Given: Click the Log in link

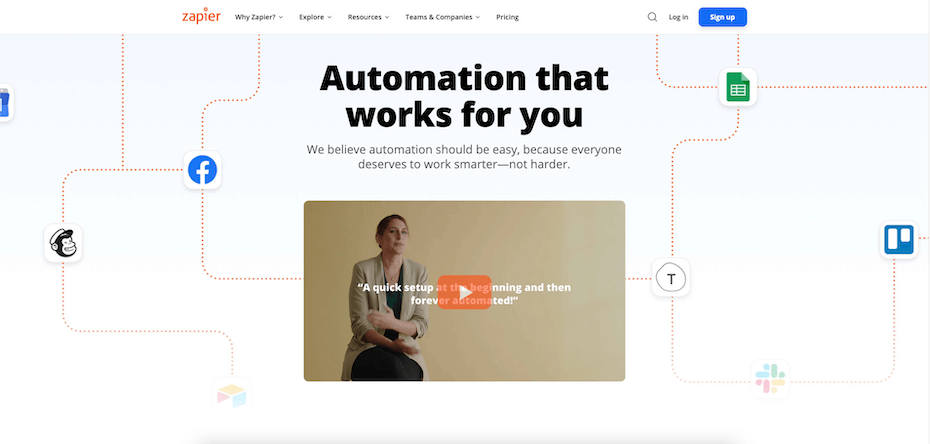Looking at the screenshot, I should click(678, 17).
